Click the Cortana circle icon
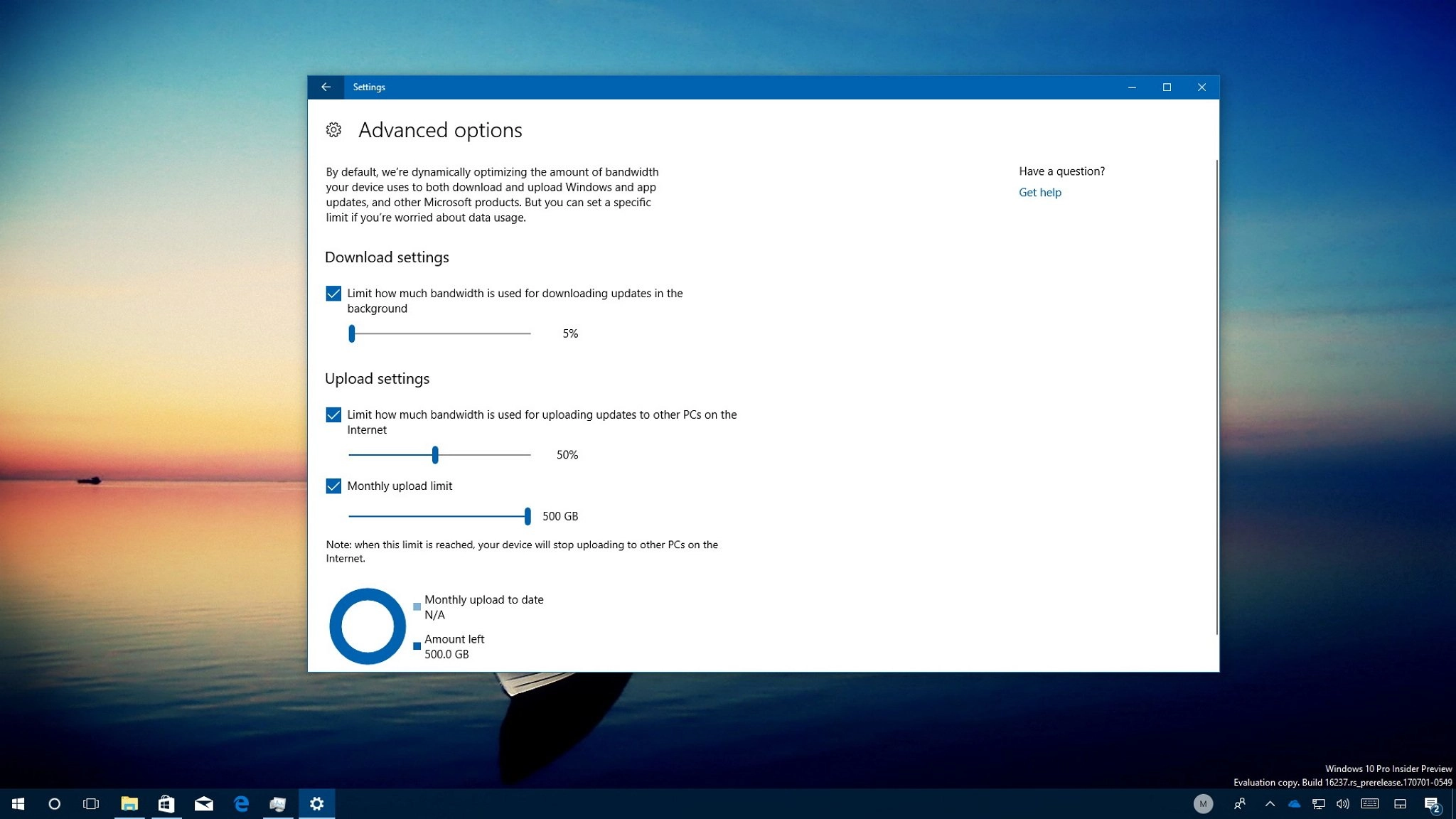Image resolution: width=1456 pixels, height=819 pixels. click(x=54, y=804)
